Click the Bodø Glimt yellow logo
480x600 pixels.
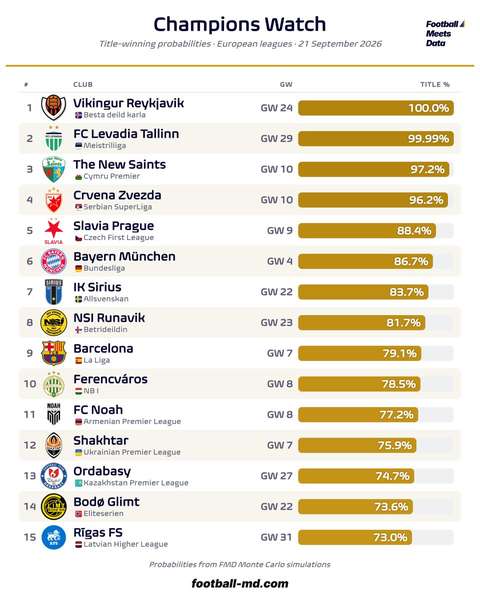click(x=54, y=506)
